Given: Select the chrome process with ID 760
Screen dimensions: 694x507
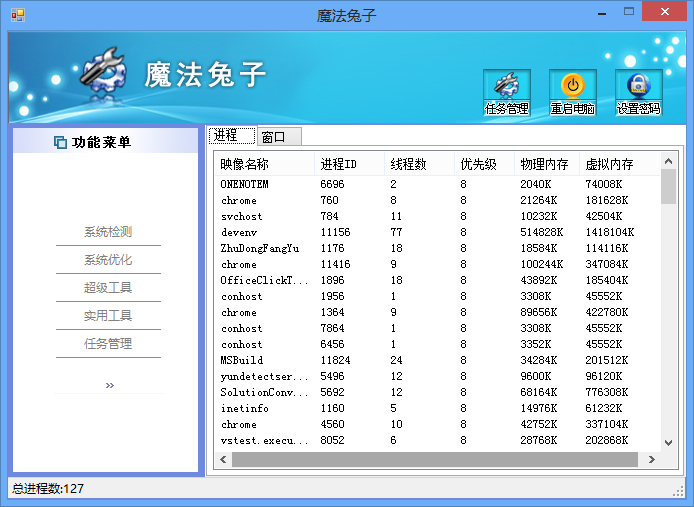Looking at the screenshot, I should point(437,200).
